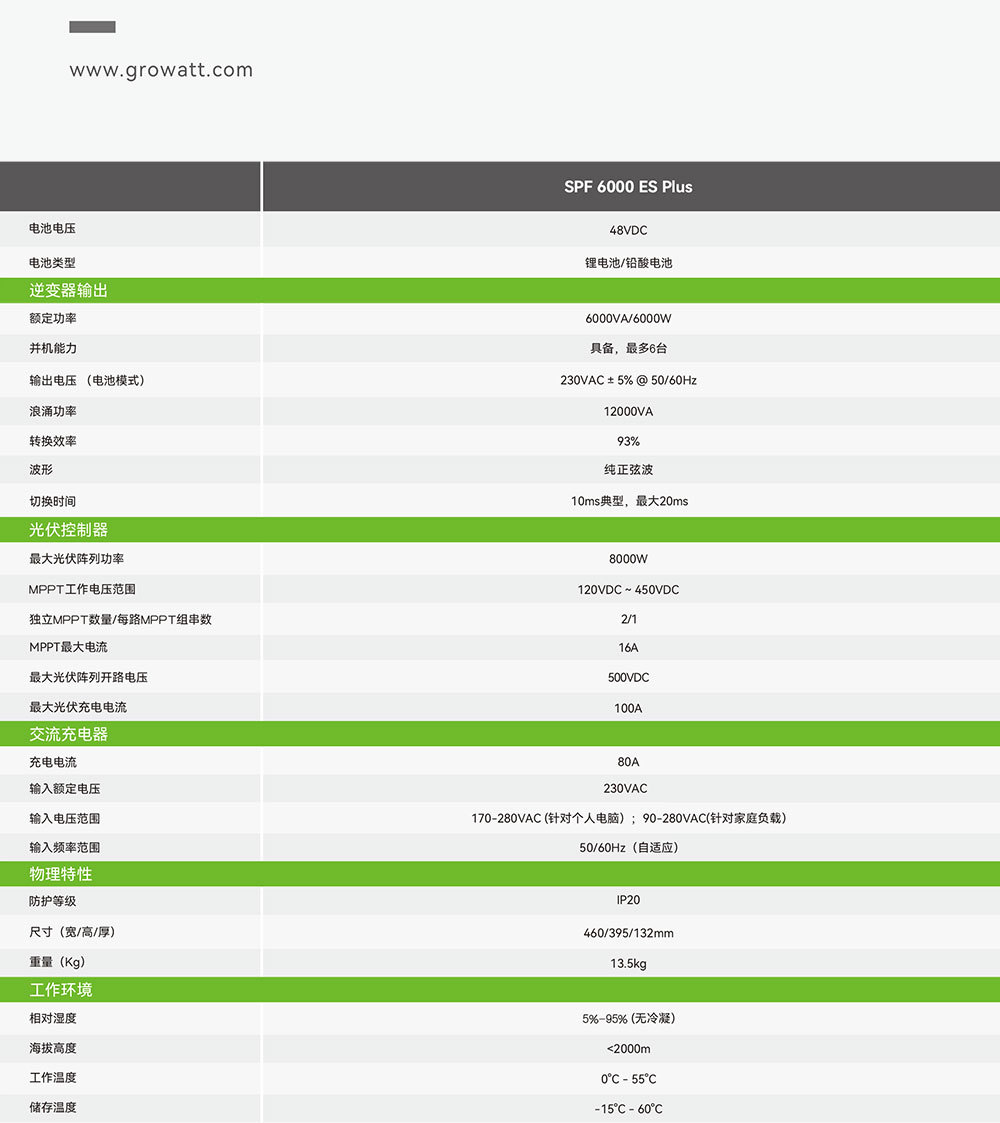Select the 具备，最多6台 value
The width and height of the screenshot is (1000, 1123).
click(x=628, y=348)
